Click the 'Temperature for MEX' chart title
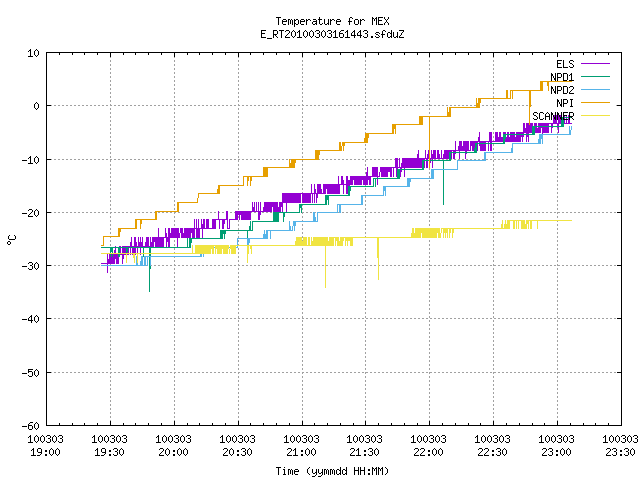This screenshot has width=640, height=480. [332, 21]
